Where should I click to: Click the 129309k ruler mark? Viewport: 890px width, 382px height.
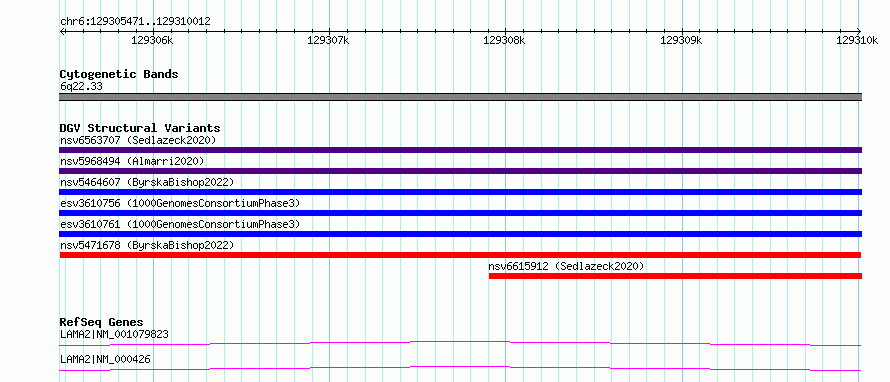pyautogui.click(x=682, y=40)
